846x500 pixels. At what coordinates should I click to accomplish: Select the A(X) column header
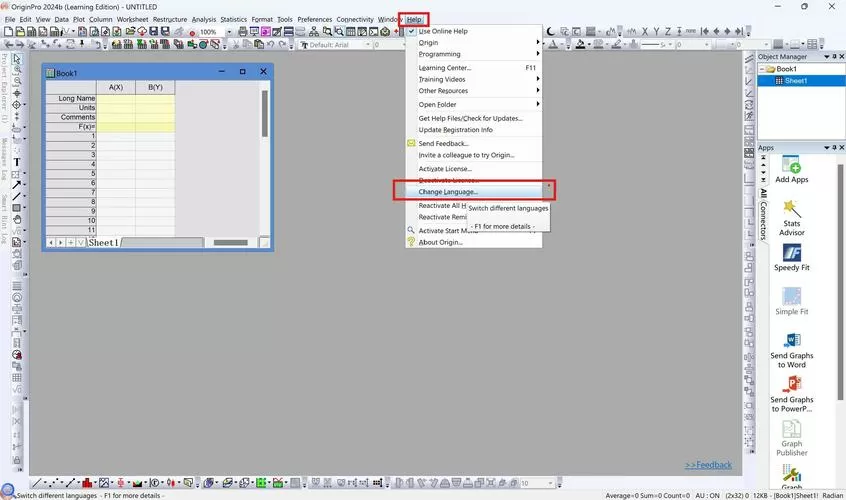[115, 87]
